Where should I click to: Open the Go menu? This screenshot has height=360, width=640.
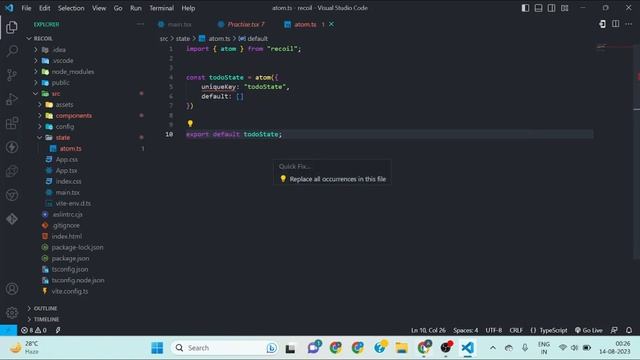coord(118,8)
